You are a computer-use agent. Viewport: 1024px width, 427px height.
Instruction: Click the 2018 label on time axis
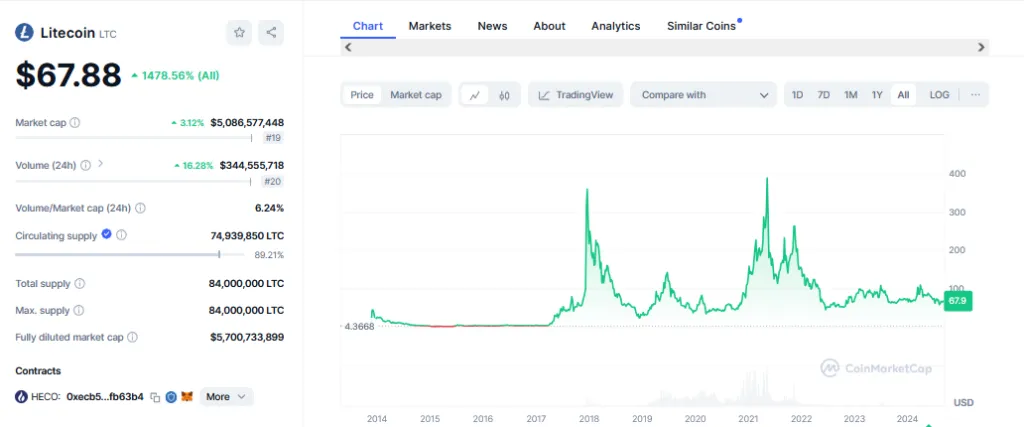click(x=589, y=419)
